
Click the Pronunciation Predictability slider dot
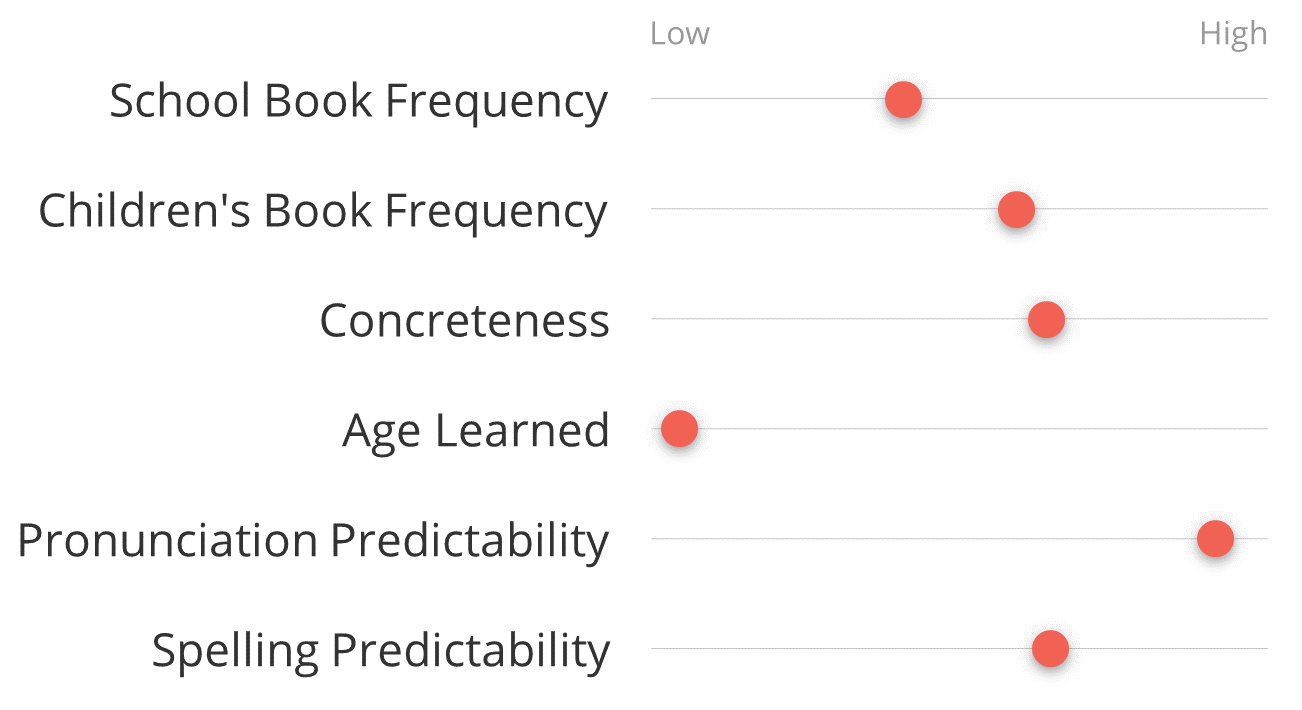click(x=1215, y=539)
